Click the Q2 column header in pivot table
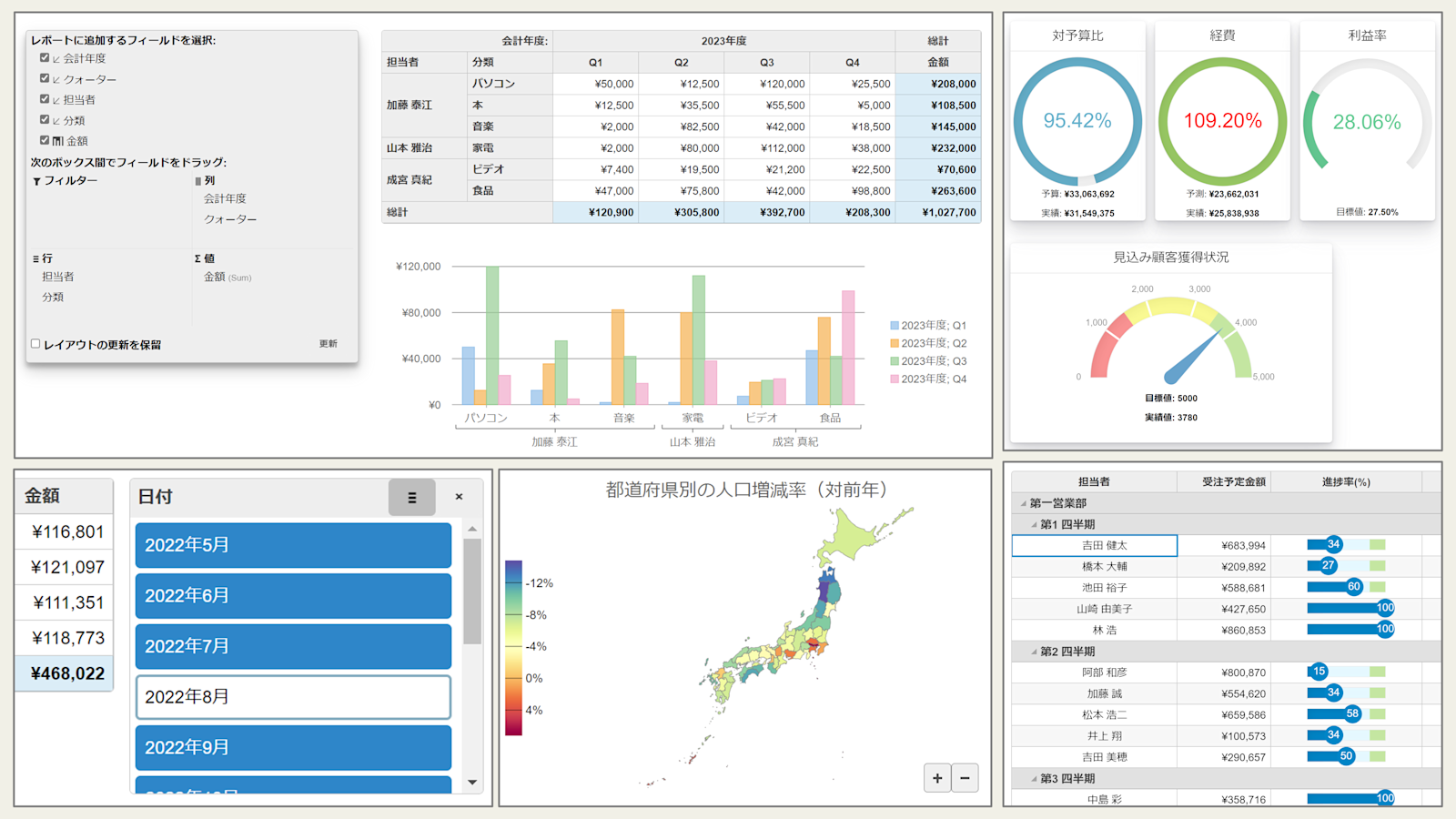This screenshot has width=1456, height=819. point(682,62)
